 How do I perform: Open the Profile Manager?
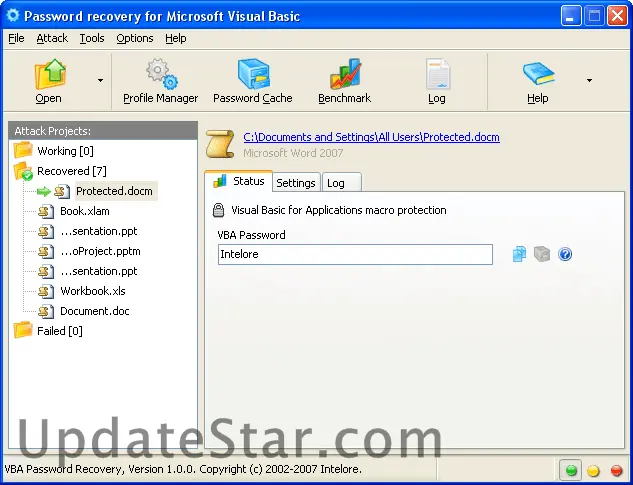coord(161,81)
